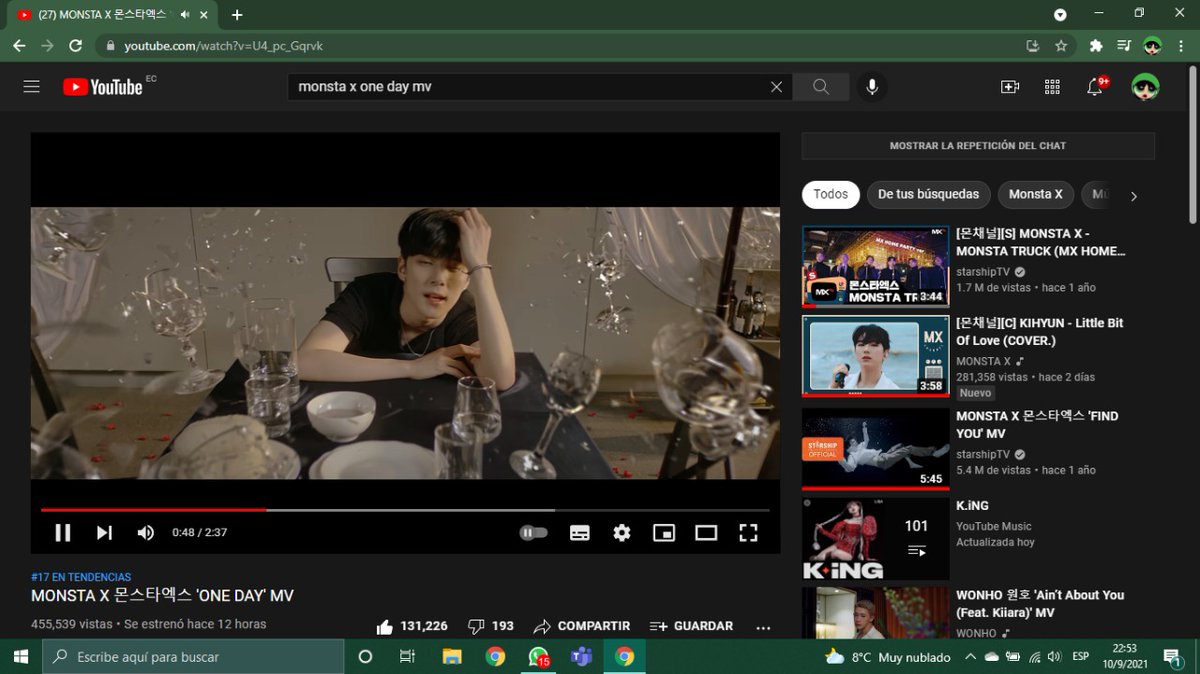This screenshot has height=674, width=1200.
Task: Click the browser address bar URL
Action: 223,46
